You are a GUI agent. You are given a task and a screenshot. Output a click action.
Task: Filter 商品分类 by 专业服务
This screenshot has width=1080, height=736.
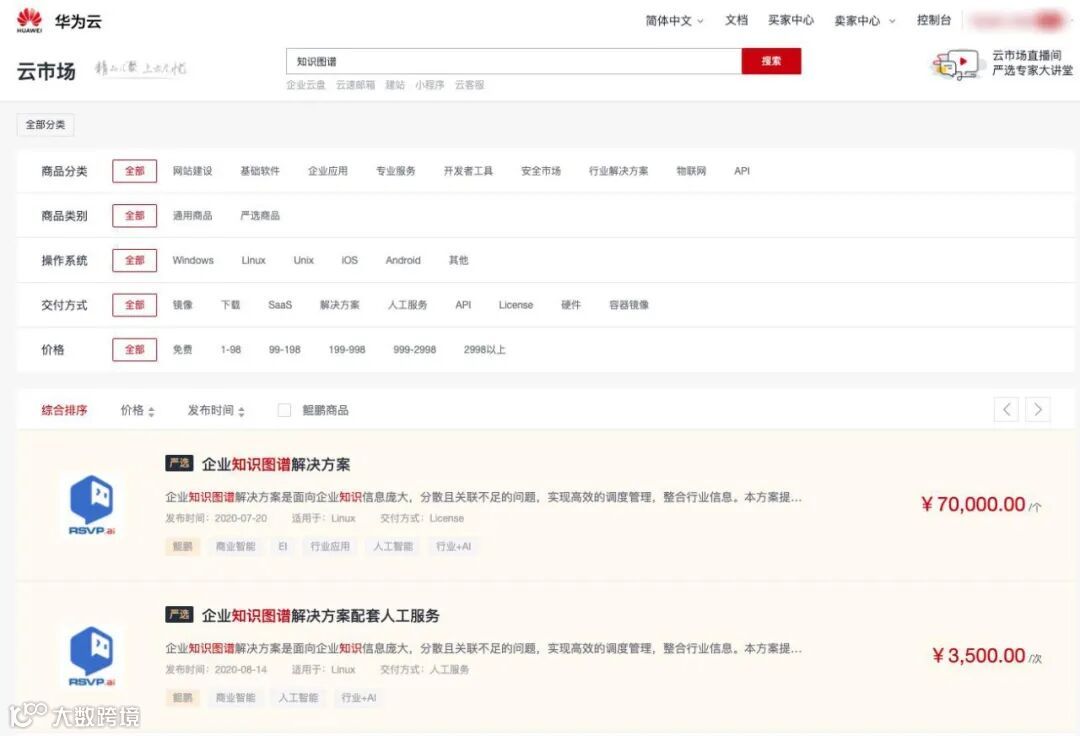pyautogui.click(x=395, y=171)
